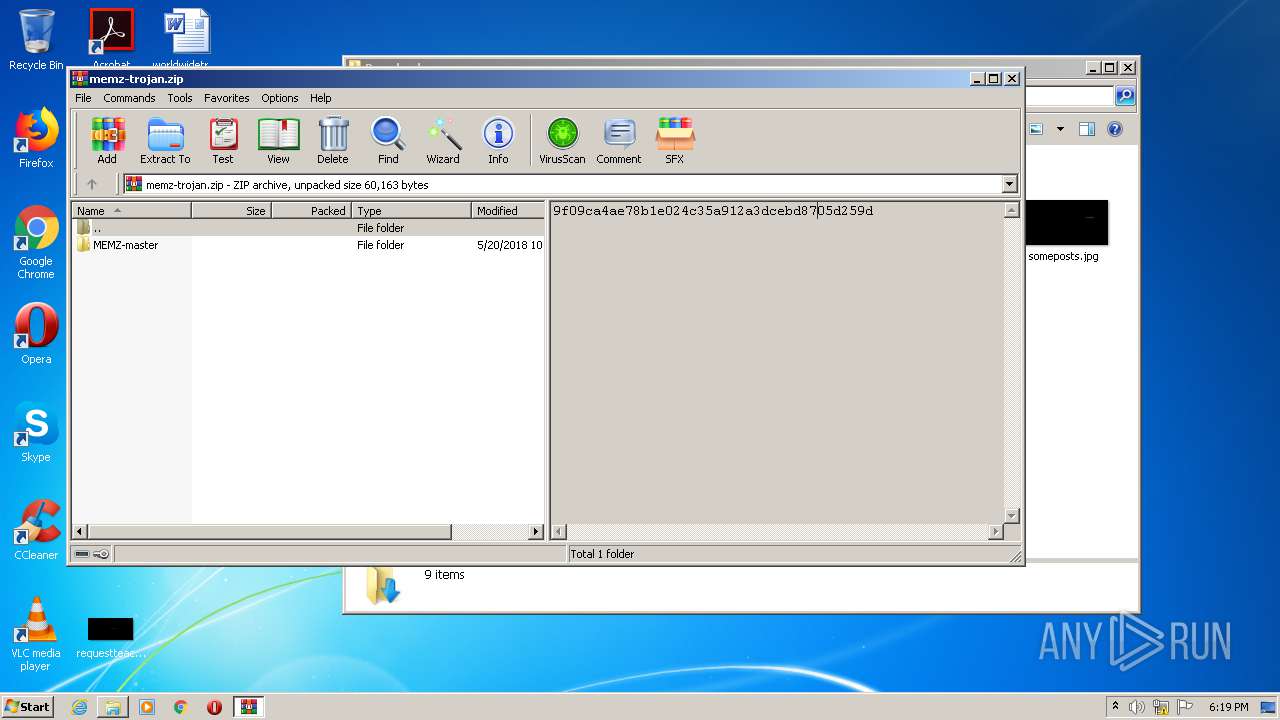Open Explorer view options dropdown arrow
Screen dimensions: 1280x720
click(x=1060, y=129)
